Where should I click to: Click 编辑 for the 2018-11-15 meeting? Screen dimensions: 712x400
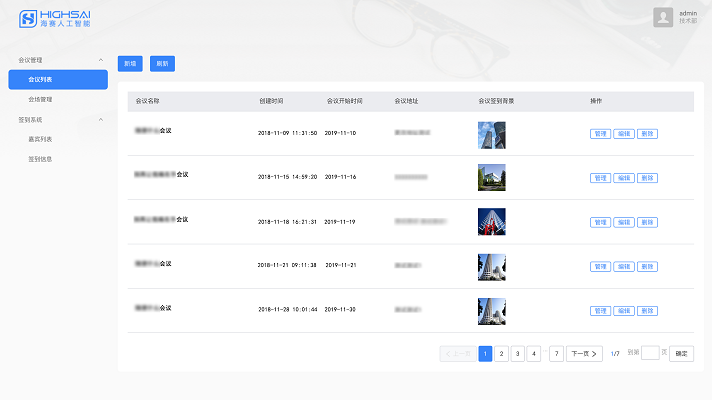[x=623, y=178]
